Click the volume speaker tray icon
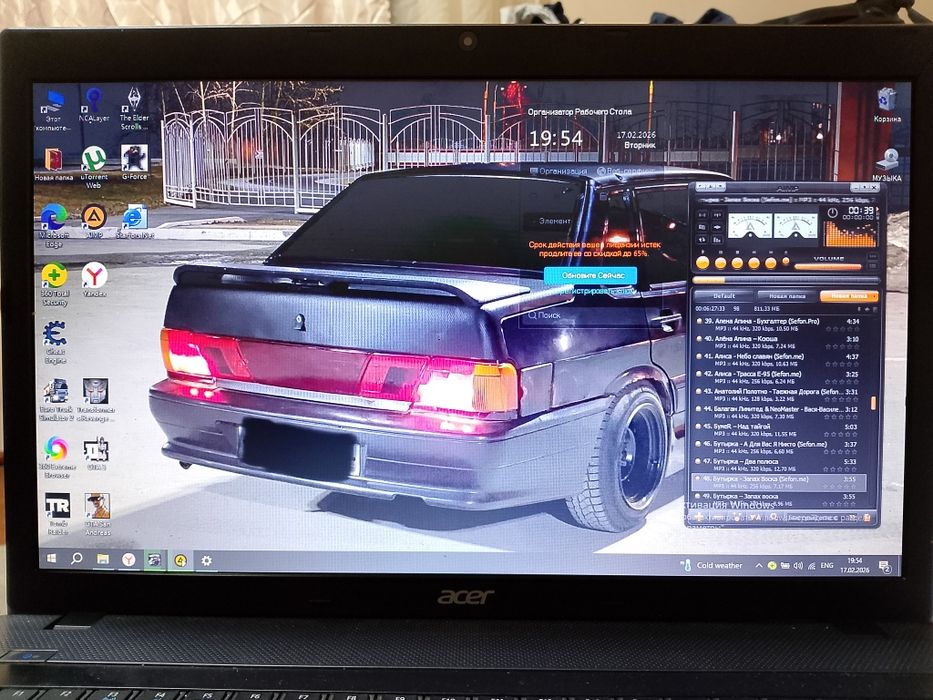Image resolution: width=933 pixels, height=700 pixels. 798,565
